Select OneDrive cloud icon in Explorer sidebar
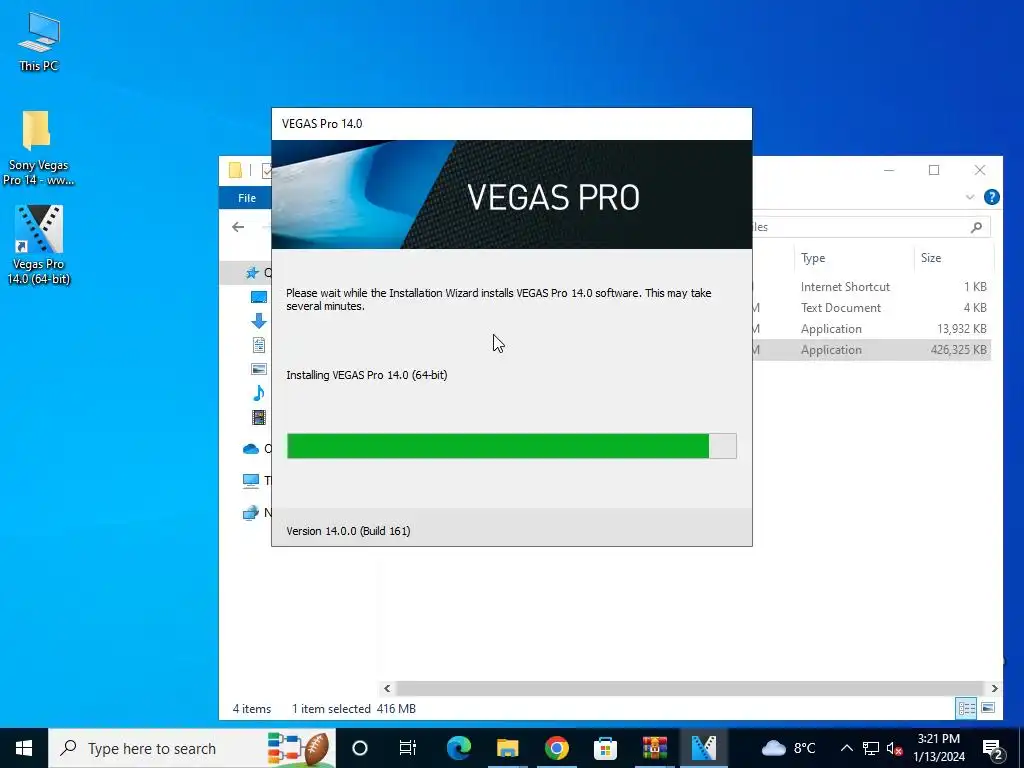The height and width of the screenshot is (768, 1024). (x=251, y=449)
